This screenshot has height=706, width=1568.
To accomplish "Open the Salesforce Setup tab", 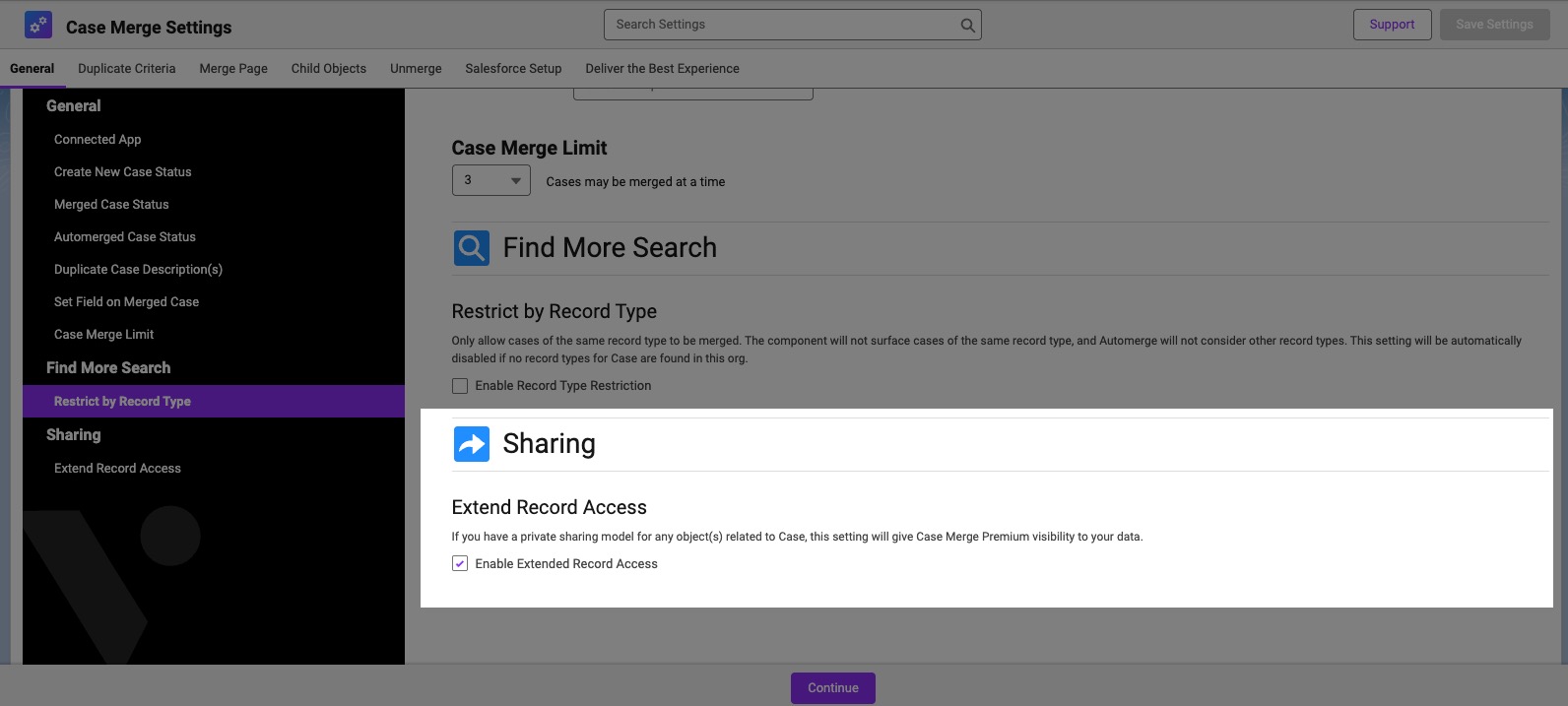I will (513, 69).
